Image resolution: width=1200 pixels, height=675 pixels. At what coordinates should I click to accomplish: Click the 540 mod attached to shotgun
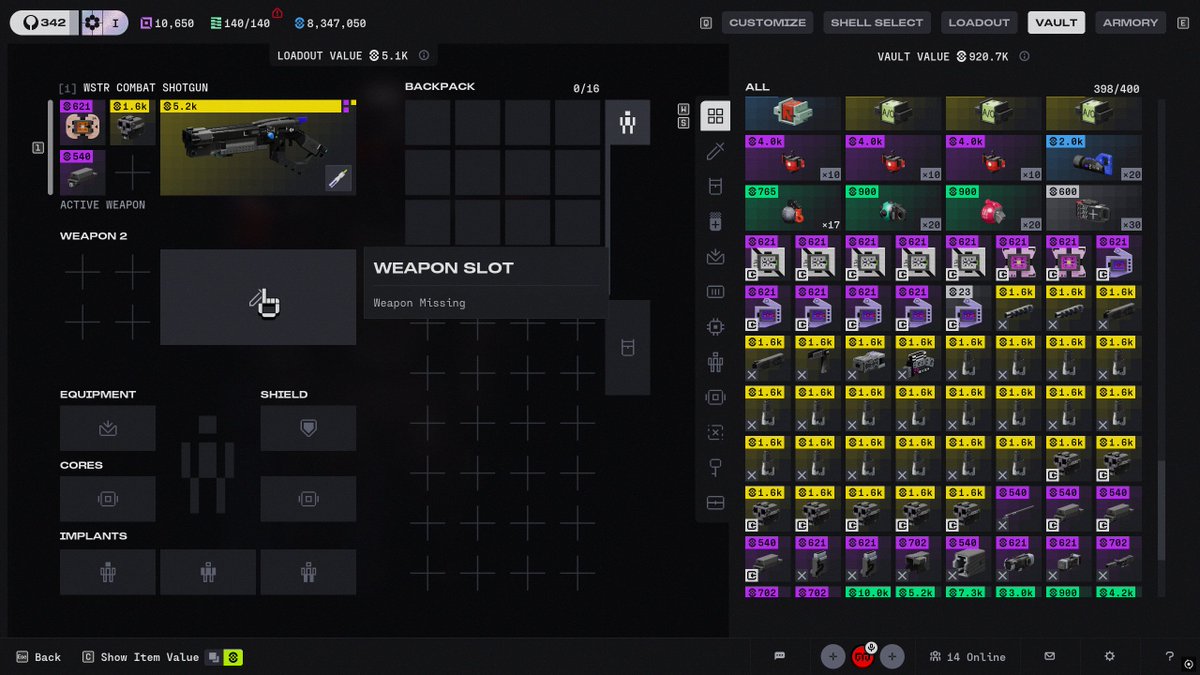tap(82, 172)
